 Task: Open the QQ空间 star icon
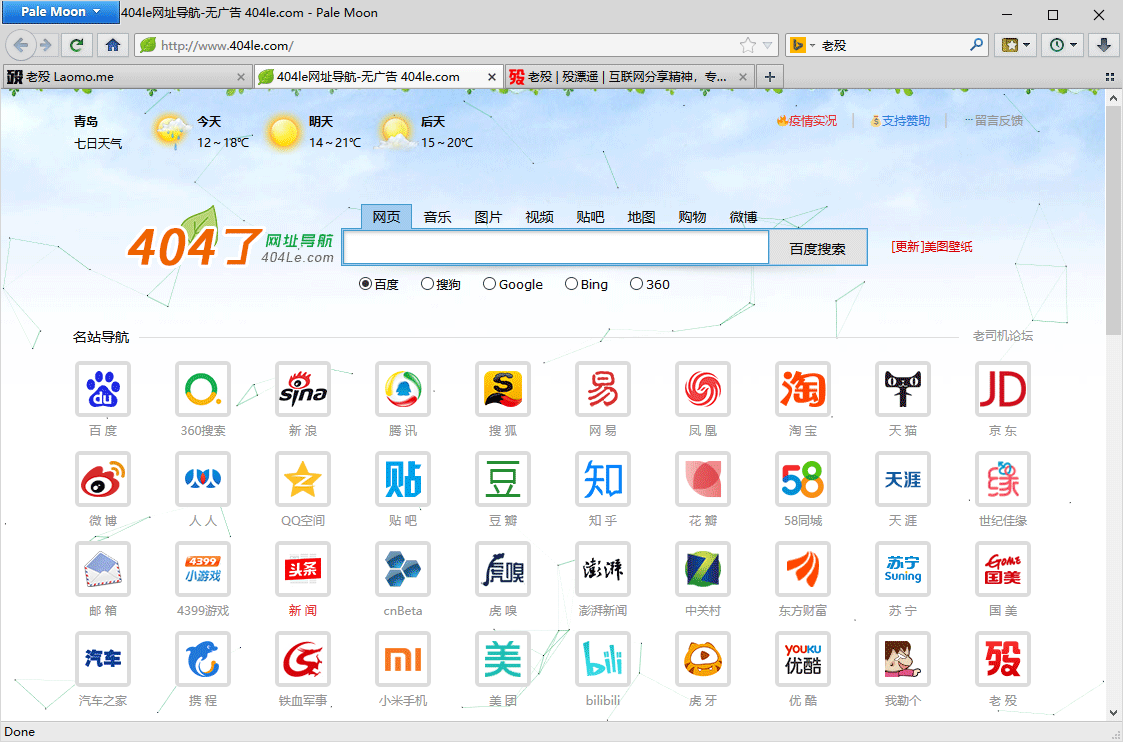(x=303, y=479)
